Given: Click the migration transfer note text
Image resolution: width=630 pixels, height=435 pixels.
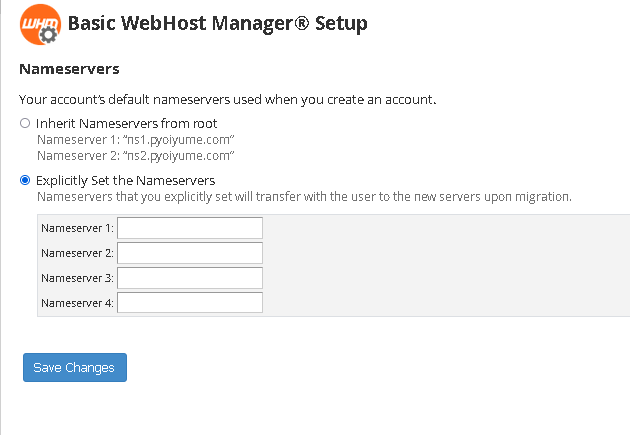Looking at the screenshot, I should point(303,197).
